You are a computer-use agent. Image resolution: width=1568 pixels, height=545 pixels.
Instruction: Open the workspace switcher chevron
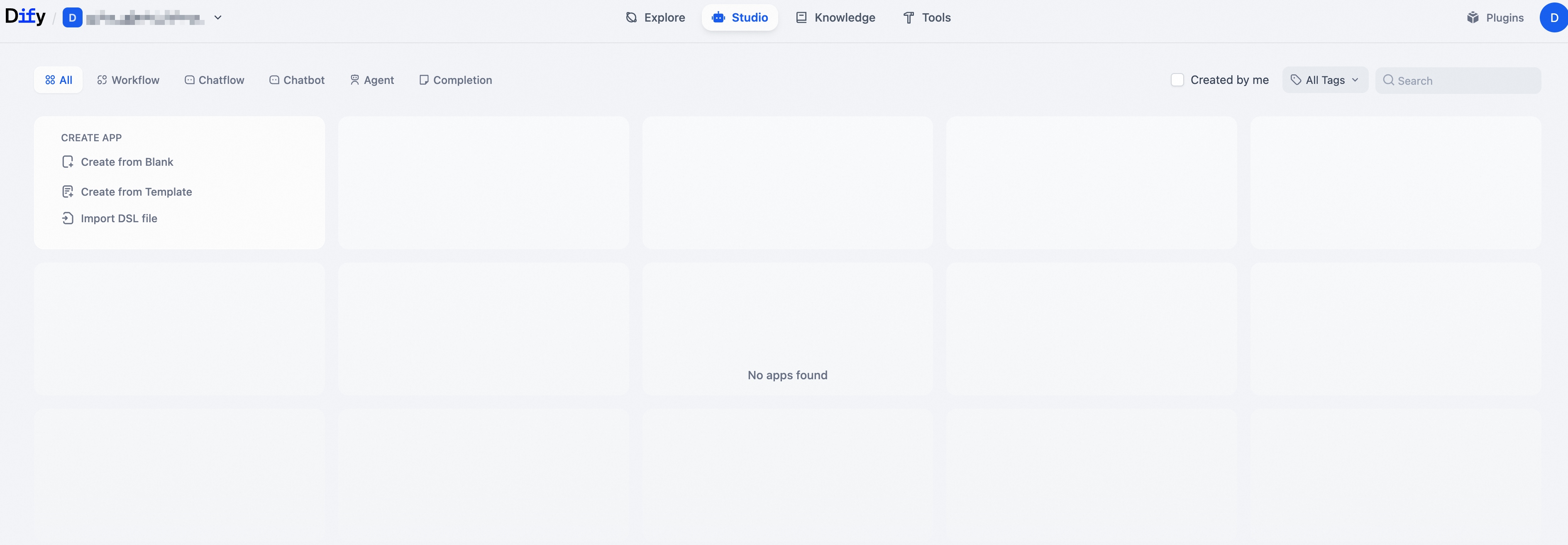(x=218, y=18)
